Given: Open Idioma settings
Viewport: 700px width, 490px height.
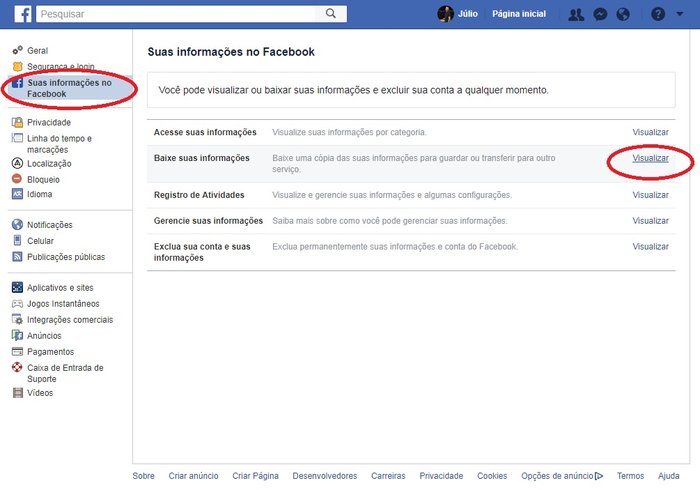Looking at the screenshot, I should [x=39, y=194].
